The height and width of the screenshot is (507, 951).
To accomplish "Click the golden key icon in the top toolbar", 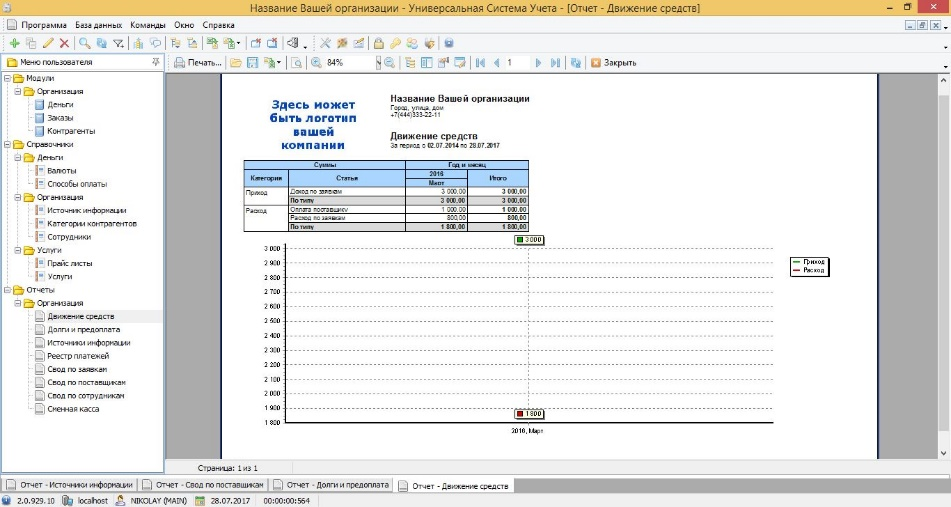I will click(x=395, y=43).
